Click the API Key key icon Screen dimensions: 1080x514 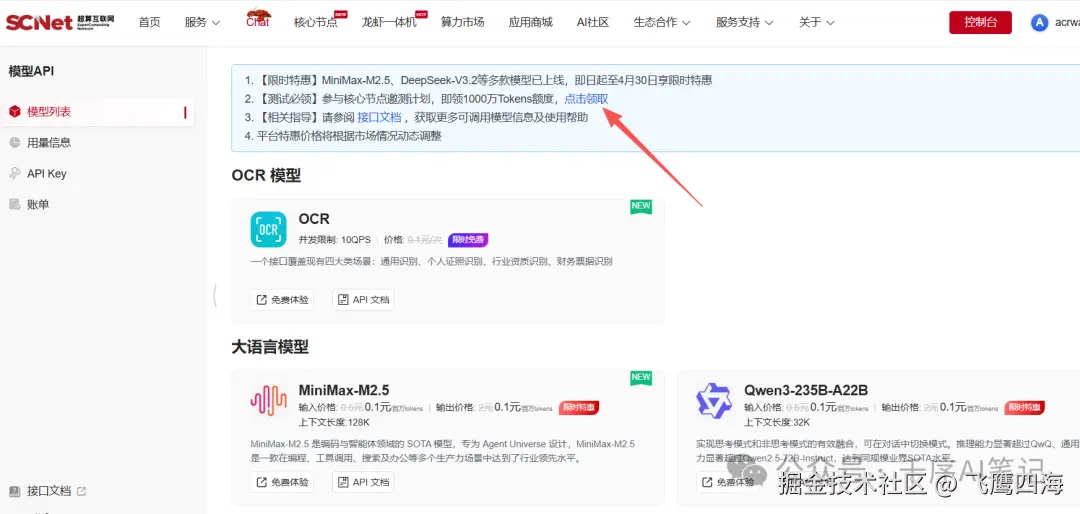click(14, 174)
